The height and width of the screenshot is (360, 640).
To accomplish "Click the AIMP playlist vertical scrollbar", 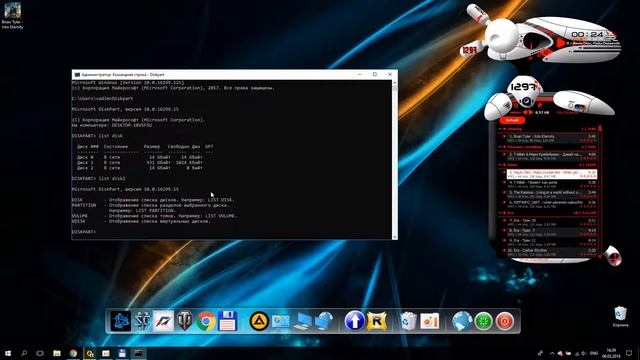I will [x=600, y=192].
